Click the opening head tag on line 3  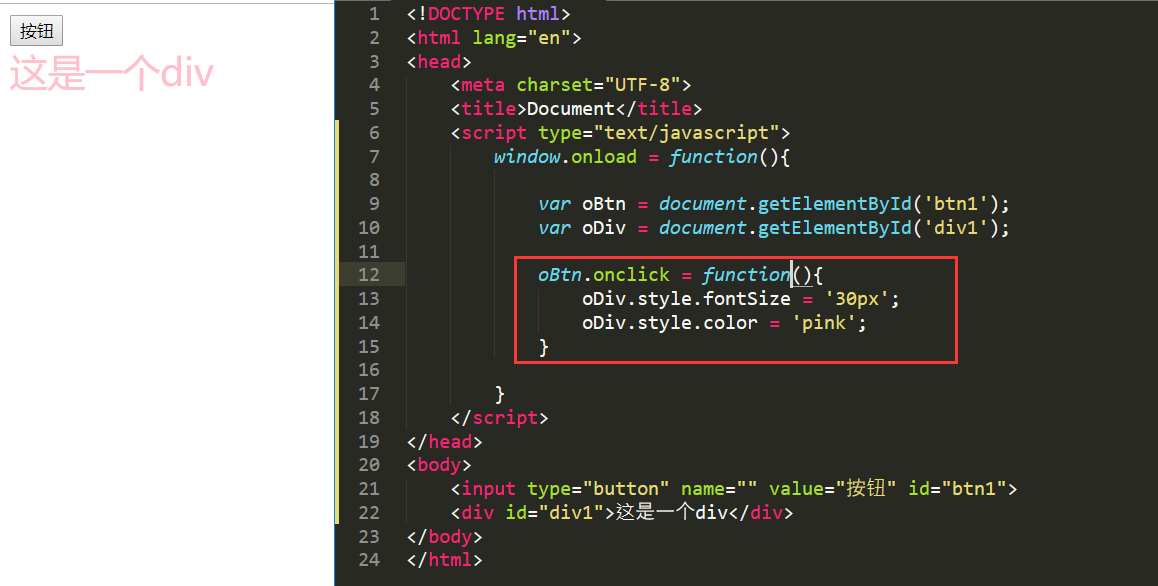click(439, 61)
